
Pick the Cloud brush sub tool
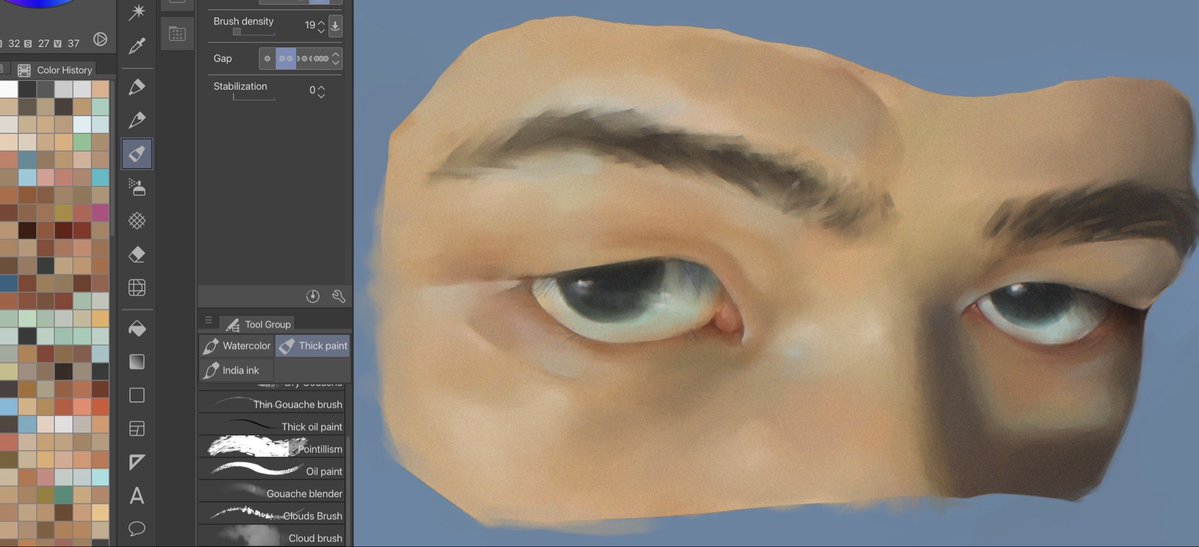tap(271, 537)
